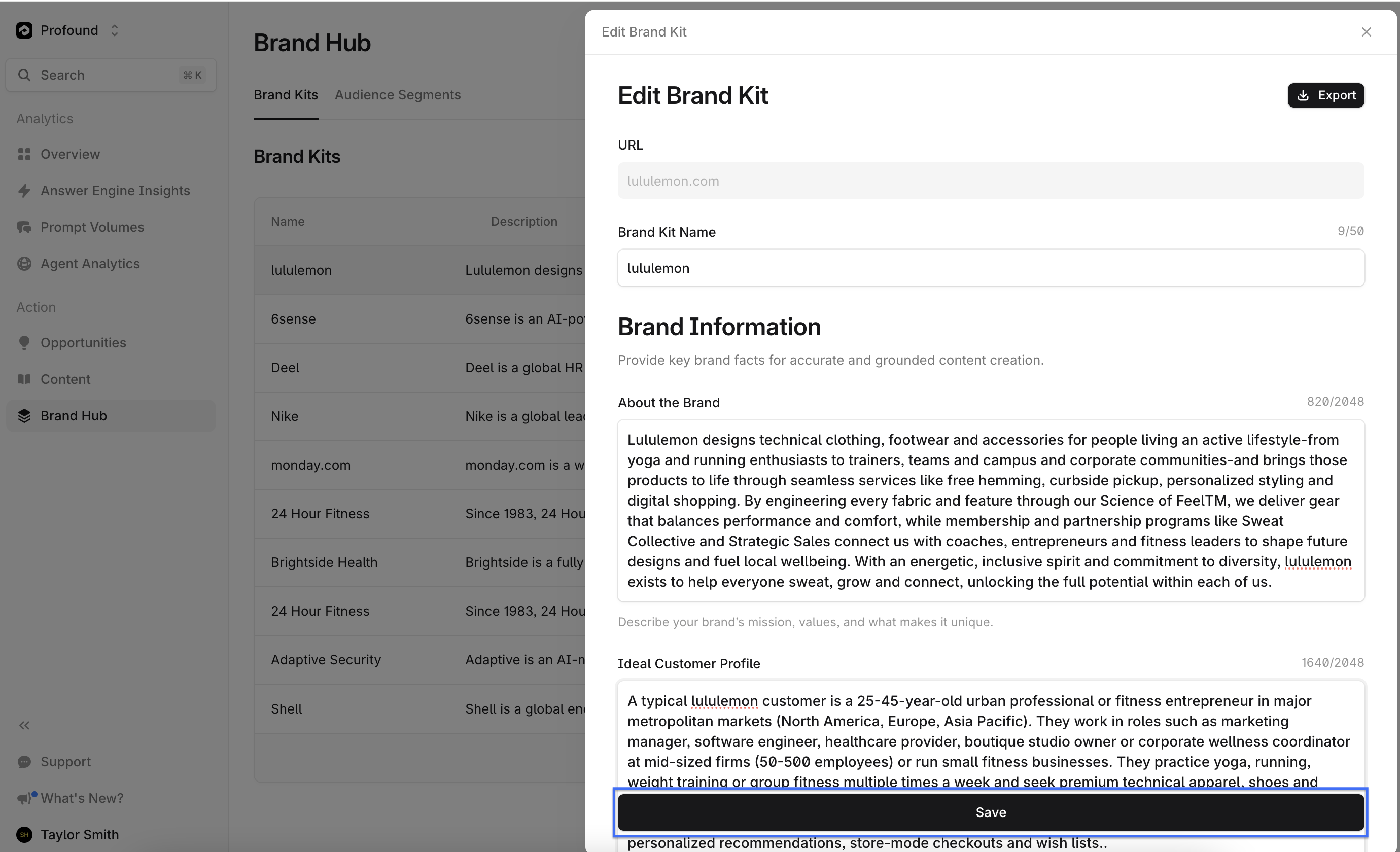The image size is (1400, 852).
Task: Collapse the sidebar with double-chevron icon
Action: tap(24, 725)
